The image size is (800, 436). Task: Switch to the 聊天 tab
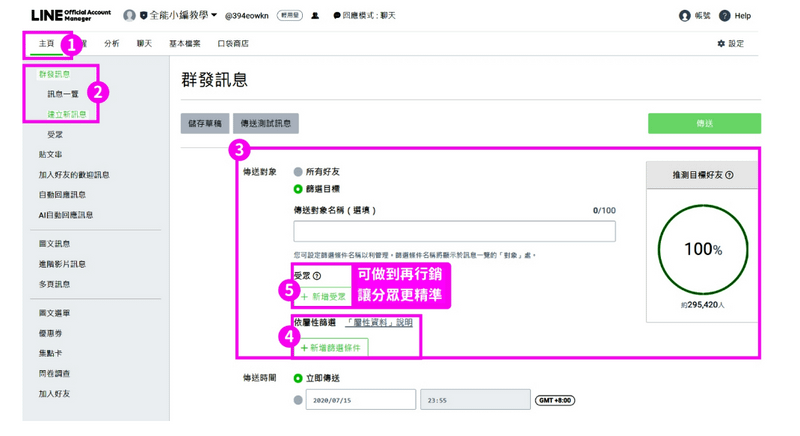(x=144, y=44)
